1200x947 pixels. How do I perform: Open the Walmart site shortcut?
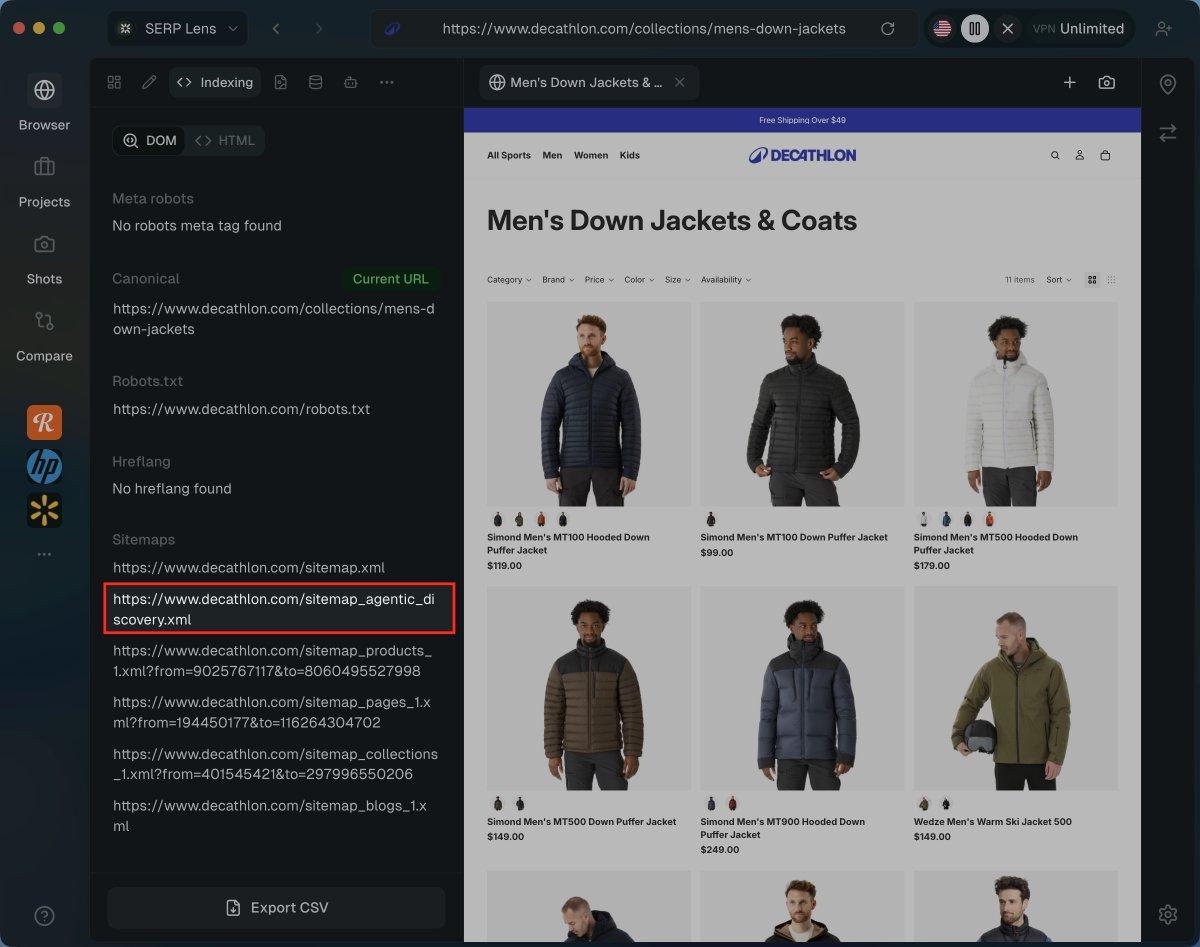(x=44, y=510)
